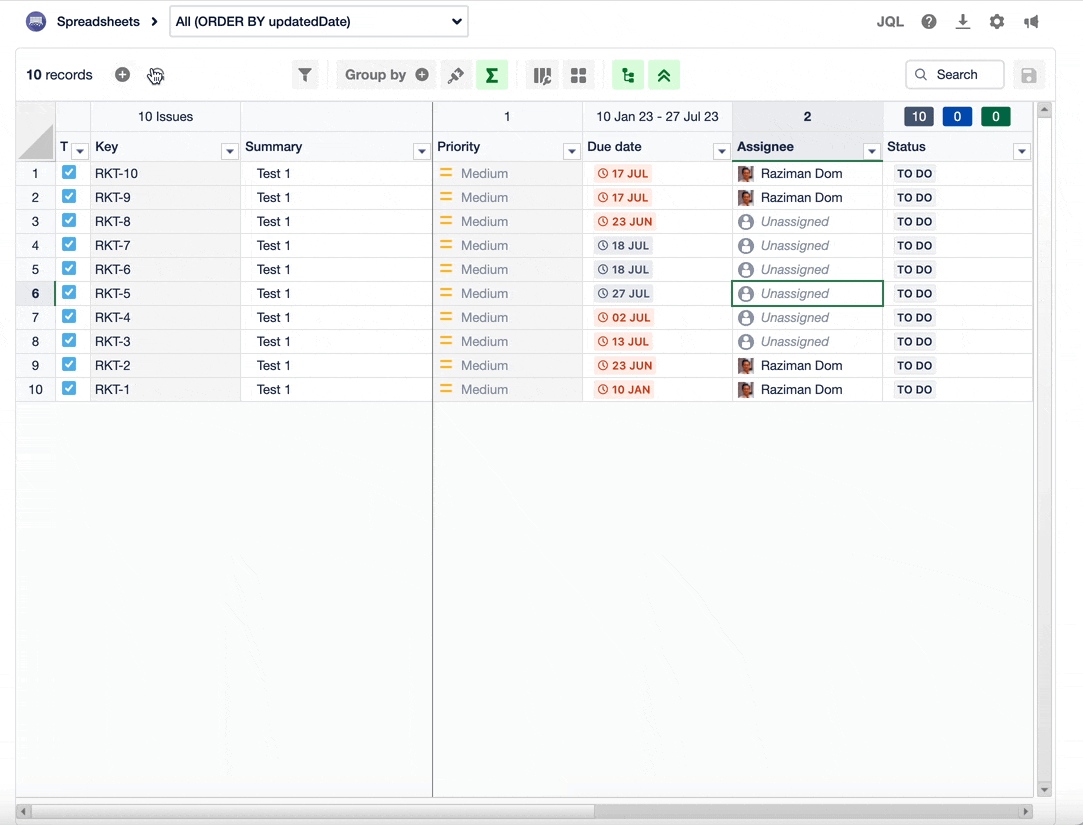Click the download icon in top bar
Image resolution: width=1083 pixels, height=825 pixels.
click(x=963, y=21)
